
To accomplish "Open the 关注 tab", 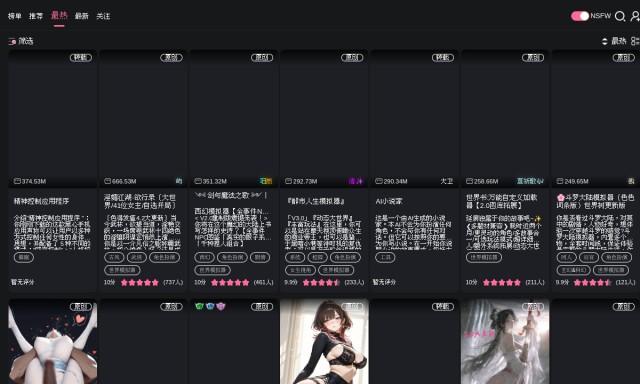I will 103,16.
